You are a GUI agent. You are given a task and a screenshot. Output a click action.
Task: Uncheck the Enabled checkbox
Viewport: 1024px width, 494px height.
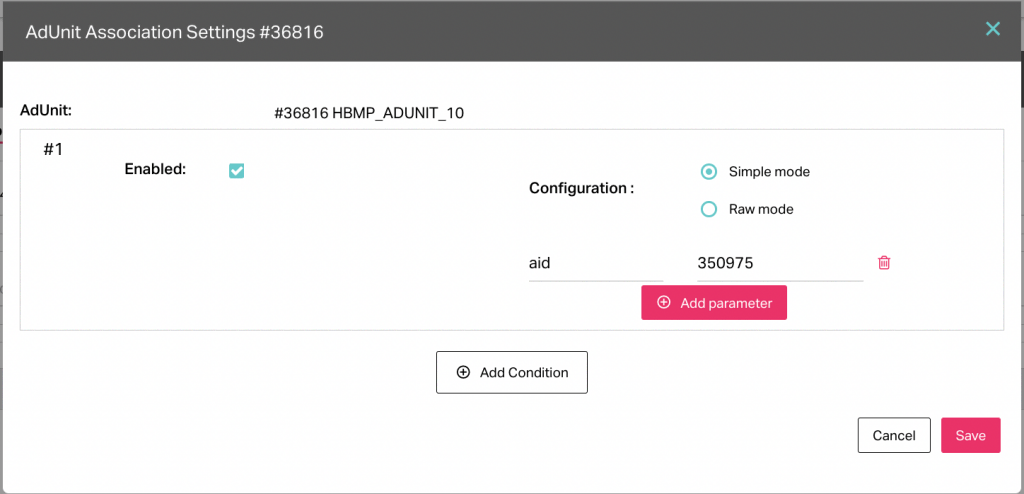tap(236, 171)
